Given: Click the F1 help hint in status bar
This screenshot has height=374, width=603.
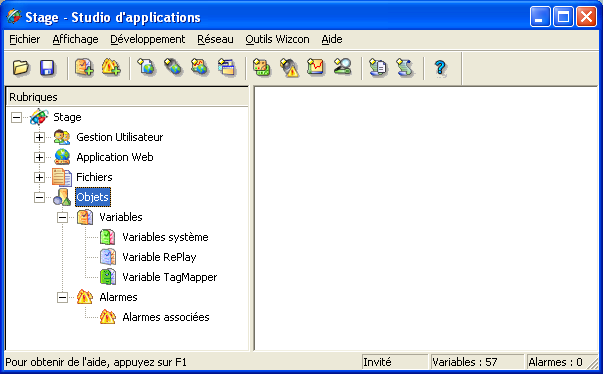Looking at the screenshot, I should tap(96, 362).
